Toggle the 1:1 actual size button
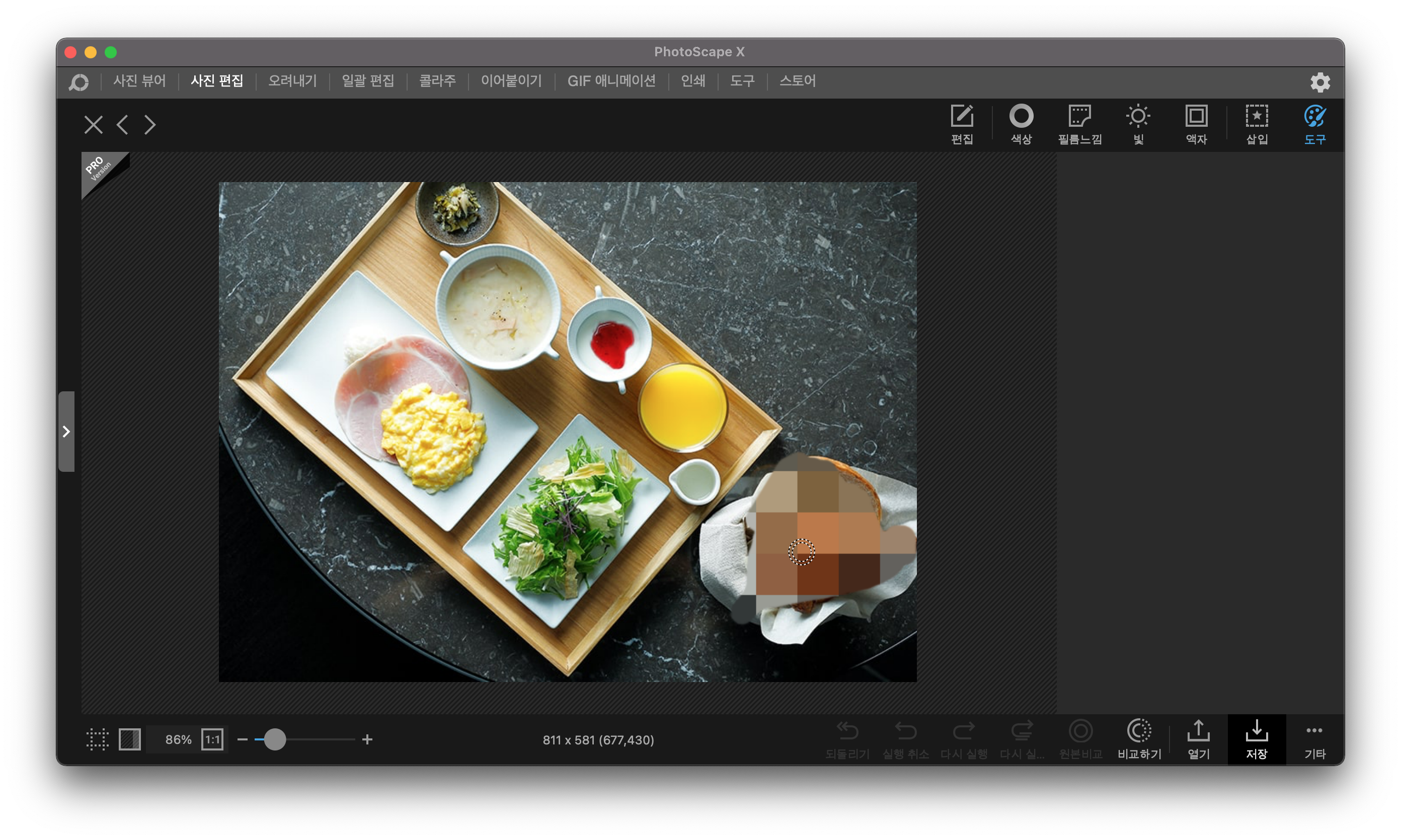The width and height of the screenshot is (1401, 840). click(x=212, y=739)
